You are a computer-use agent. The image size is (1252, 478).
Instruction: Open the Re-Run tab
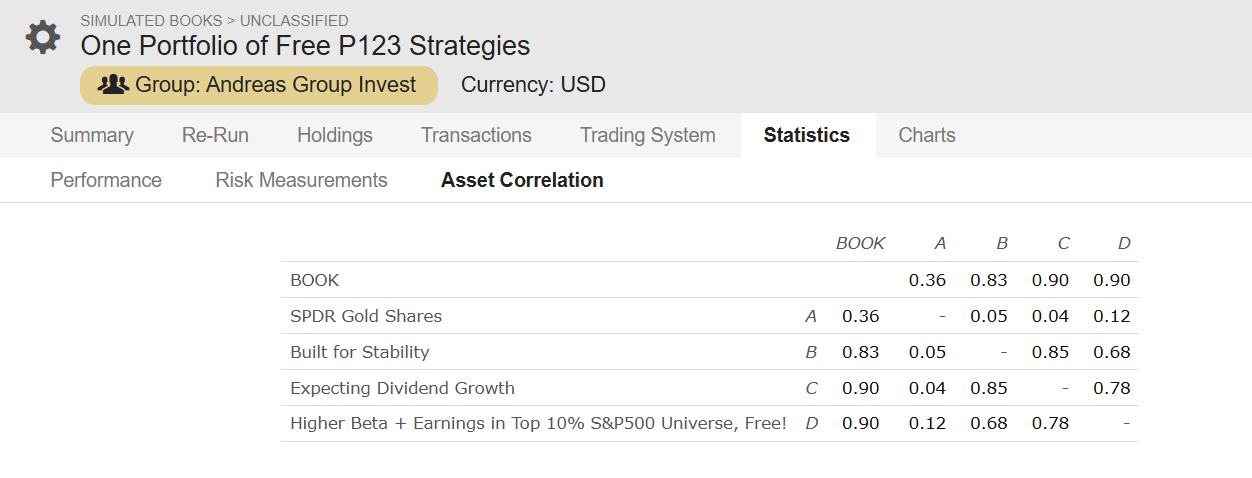tap(215, 135)
